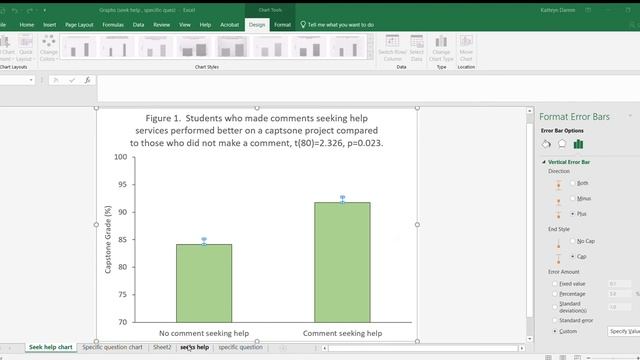Open the Quick Layout gallery
The height and width of the screenshot is (360, 640).
[25, 48]
